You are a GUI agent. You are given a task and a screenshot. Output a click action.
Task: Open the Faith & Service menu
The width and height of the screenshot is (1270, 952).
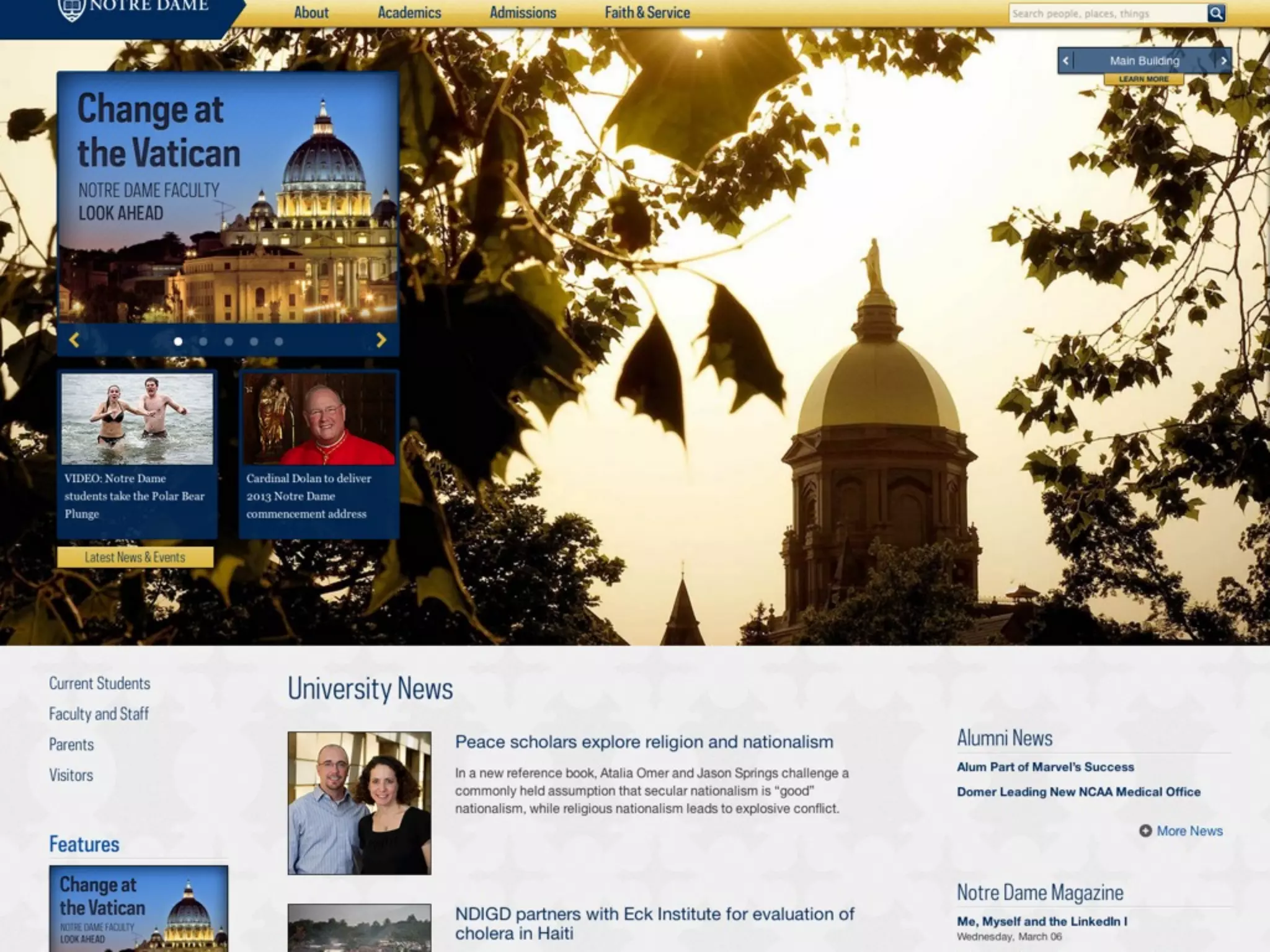647,12
